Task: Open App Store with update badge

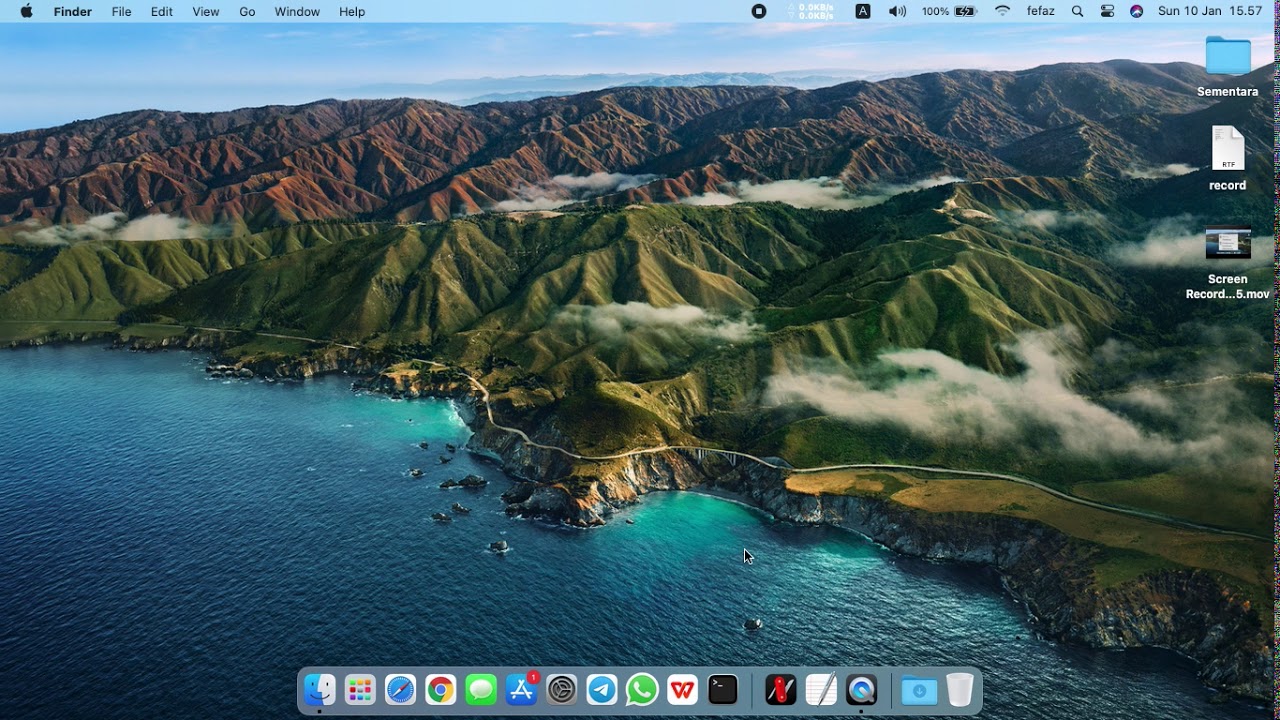Action: pyautogui.click(x=521, y=690)
